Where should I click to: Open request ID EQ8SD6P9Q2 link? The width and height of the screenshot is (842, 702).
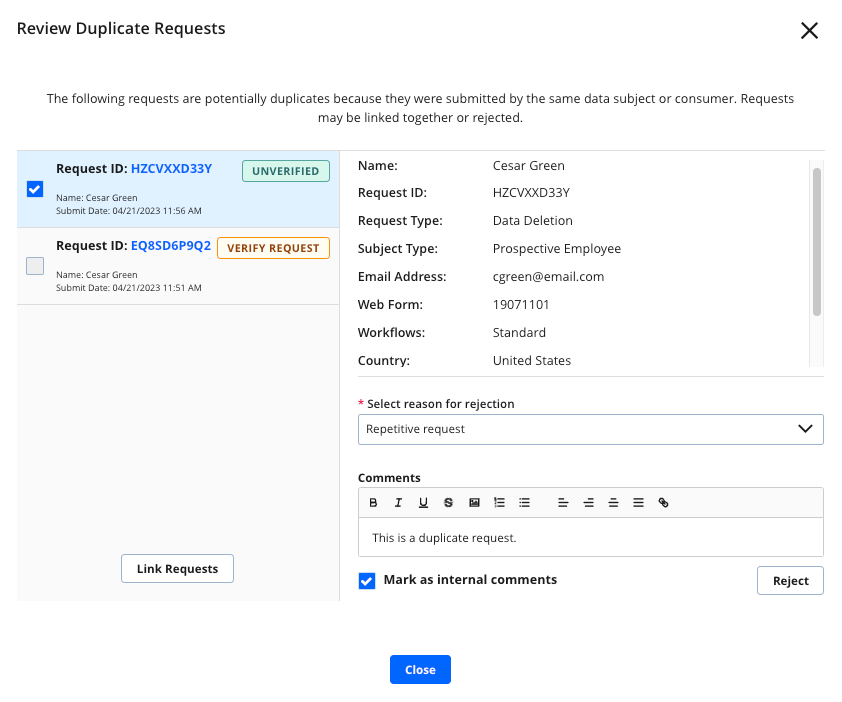tap(170, 246)
